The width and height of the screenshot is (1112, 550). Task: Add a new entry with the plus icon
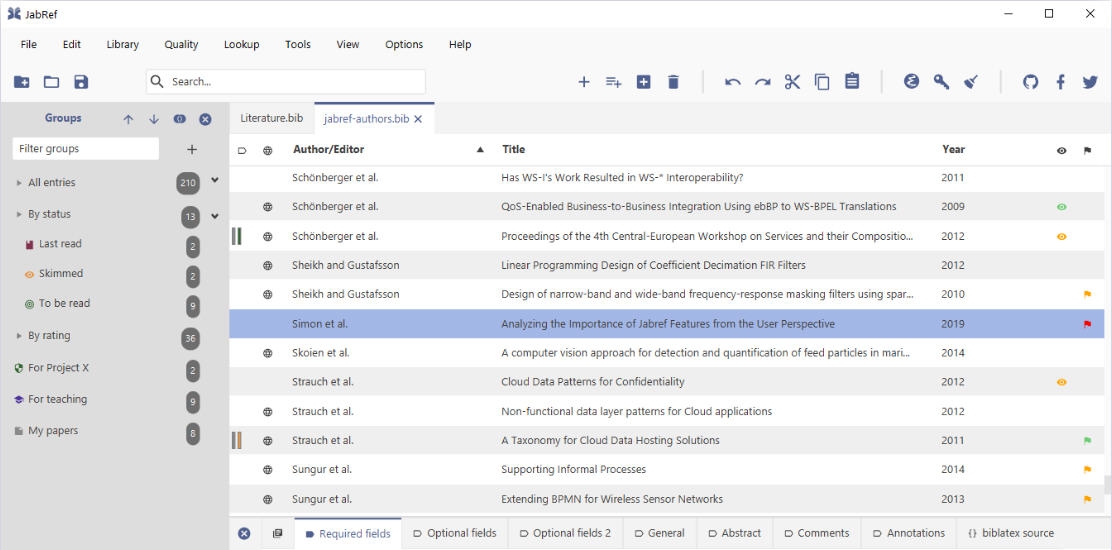[x=584, y=82]
